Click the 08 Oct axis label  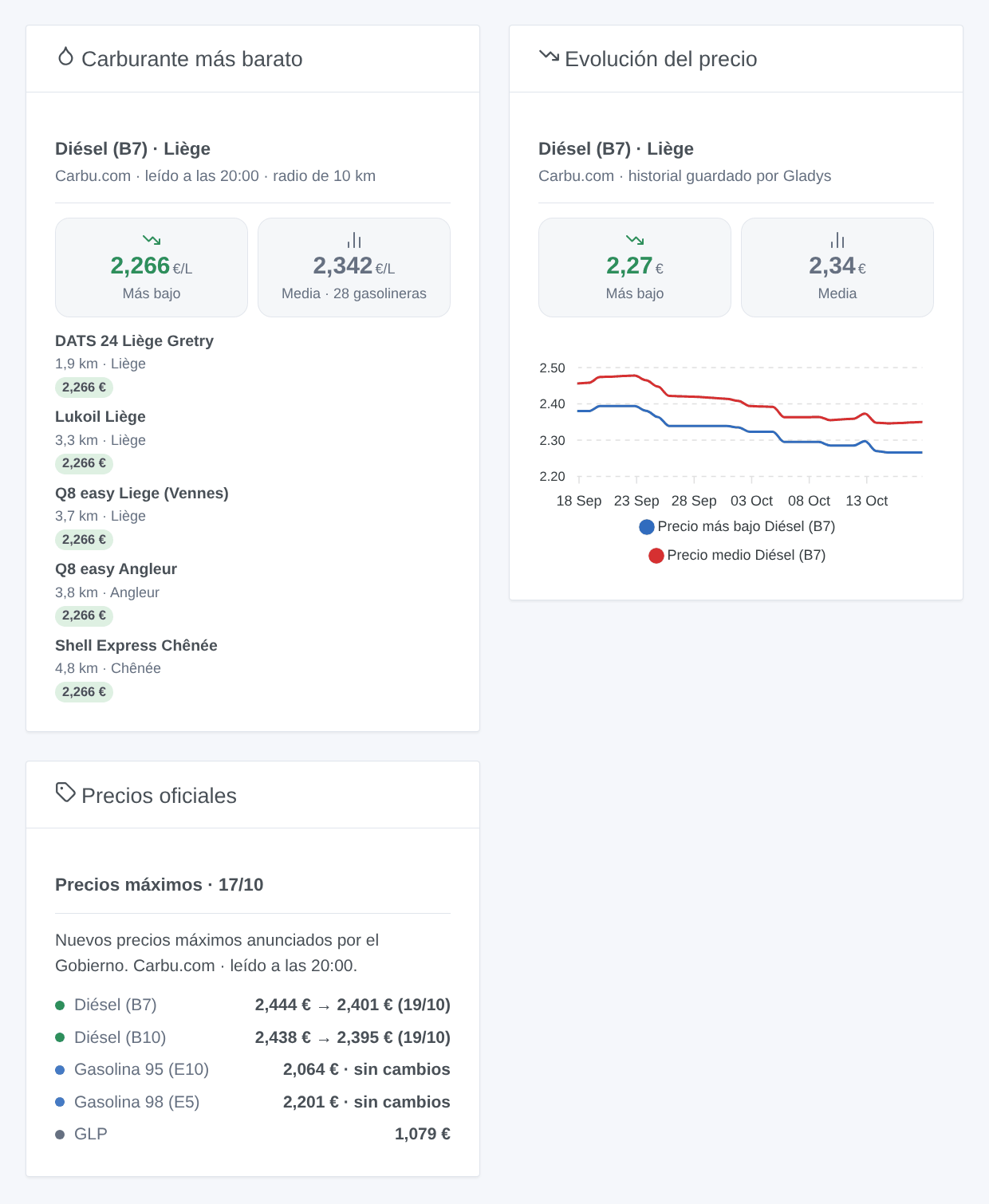pyautogui.click(x=810, y=501)
